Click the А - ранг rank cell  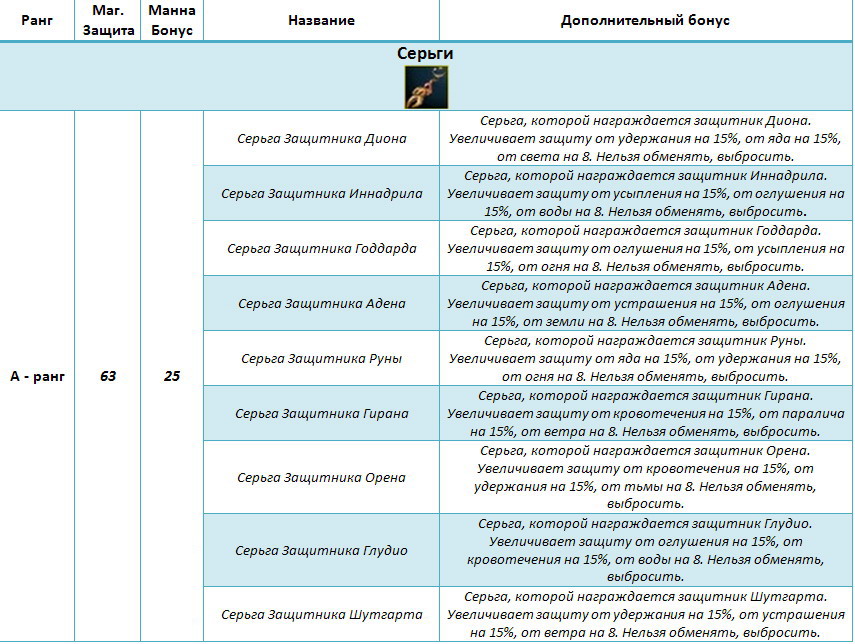37,376
